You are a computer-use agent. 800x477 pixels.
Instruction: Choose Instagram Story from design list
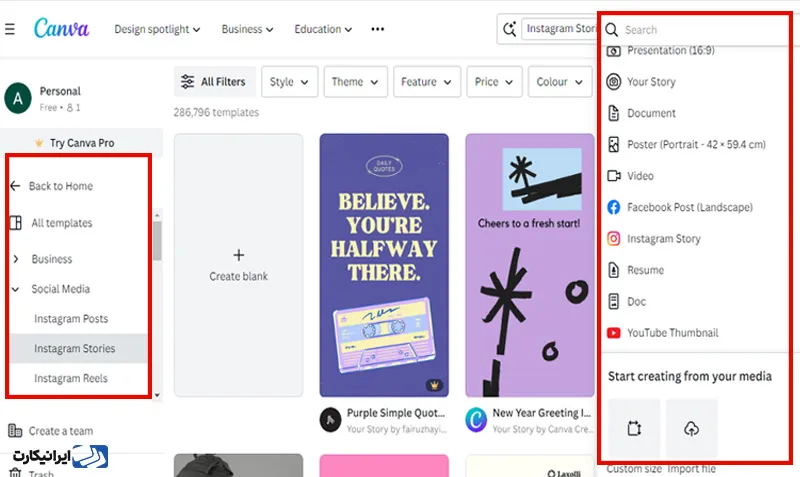[x=664, y=239]
